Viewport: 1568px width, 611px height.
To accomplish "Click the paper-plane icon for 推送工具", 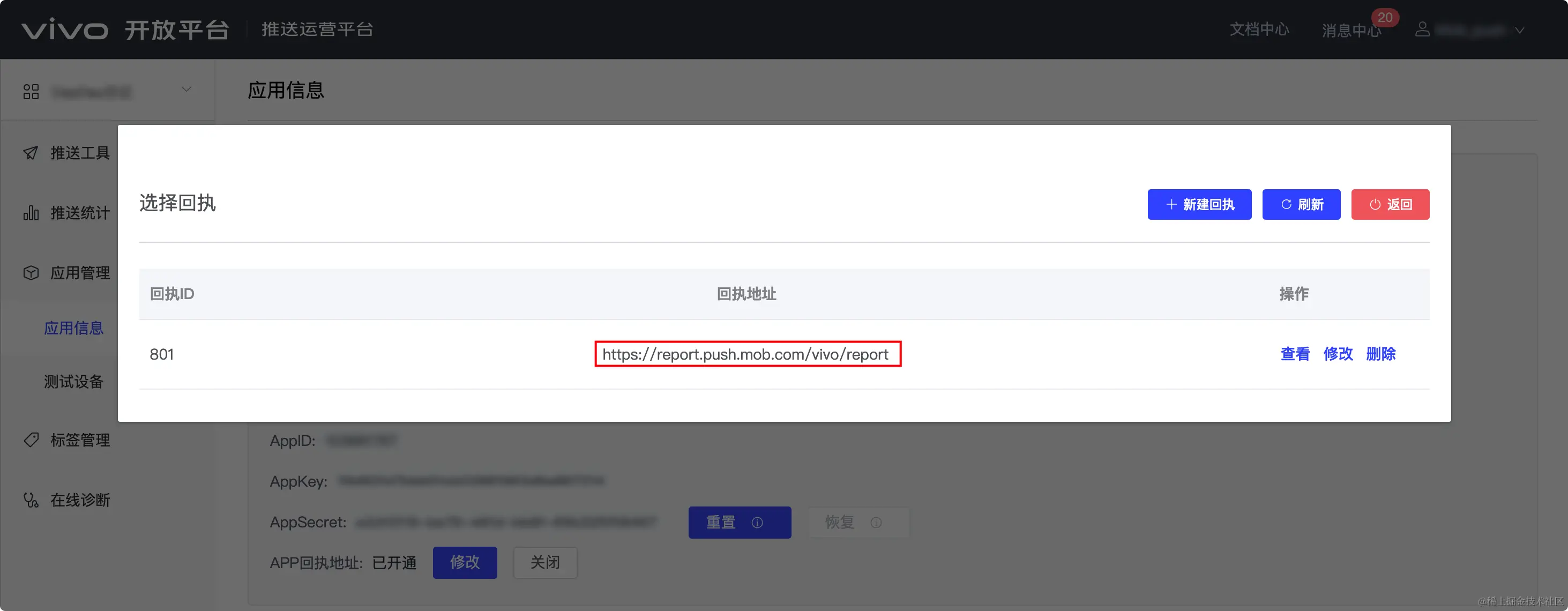I will pos(31,153).
